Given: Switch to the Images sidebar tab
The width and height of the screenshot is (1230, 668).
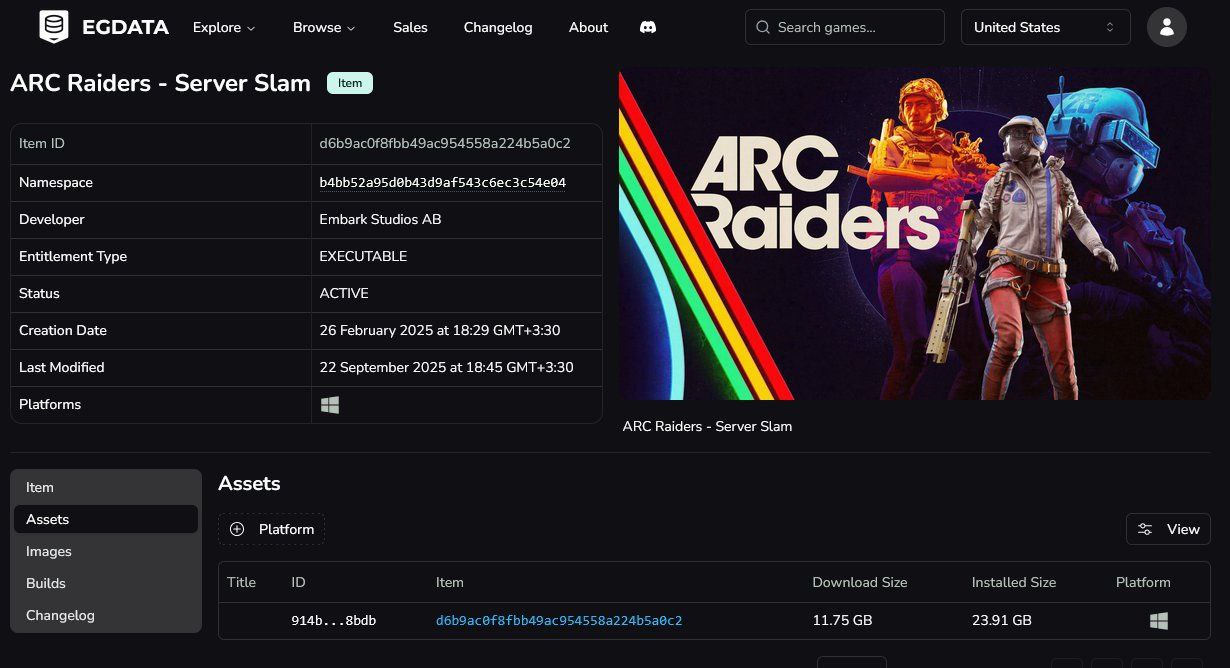Looking at the screenshot, I should point(106,551).
